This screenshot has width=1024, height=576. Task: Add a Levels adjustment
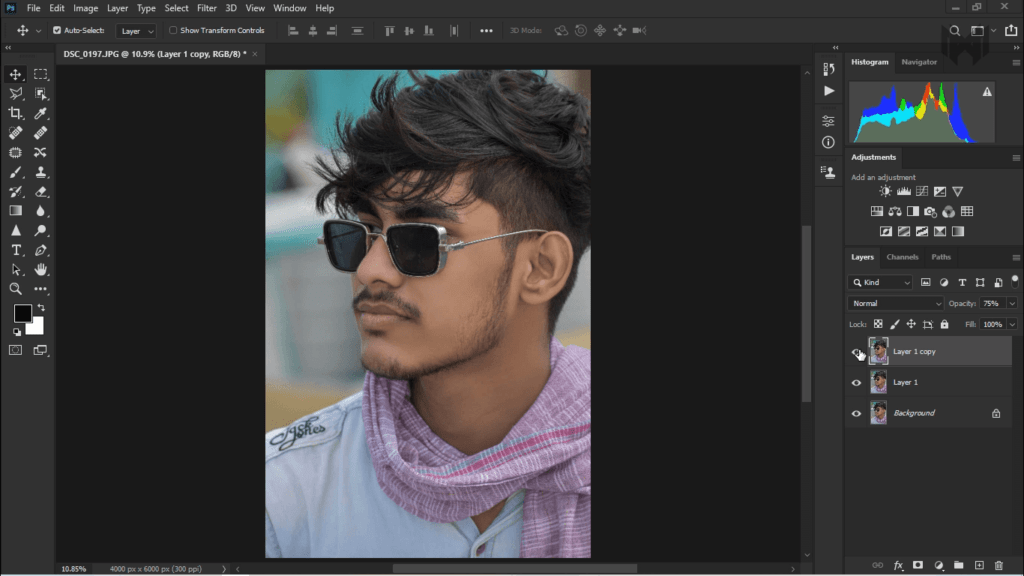coord(903,191)
